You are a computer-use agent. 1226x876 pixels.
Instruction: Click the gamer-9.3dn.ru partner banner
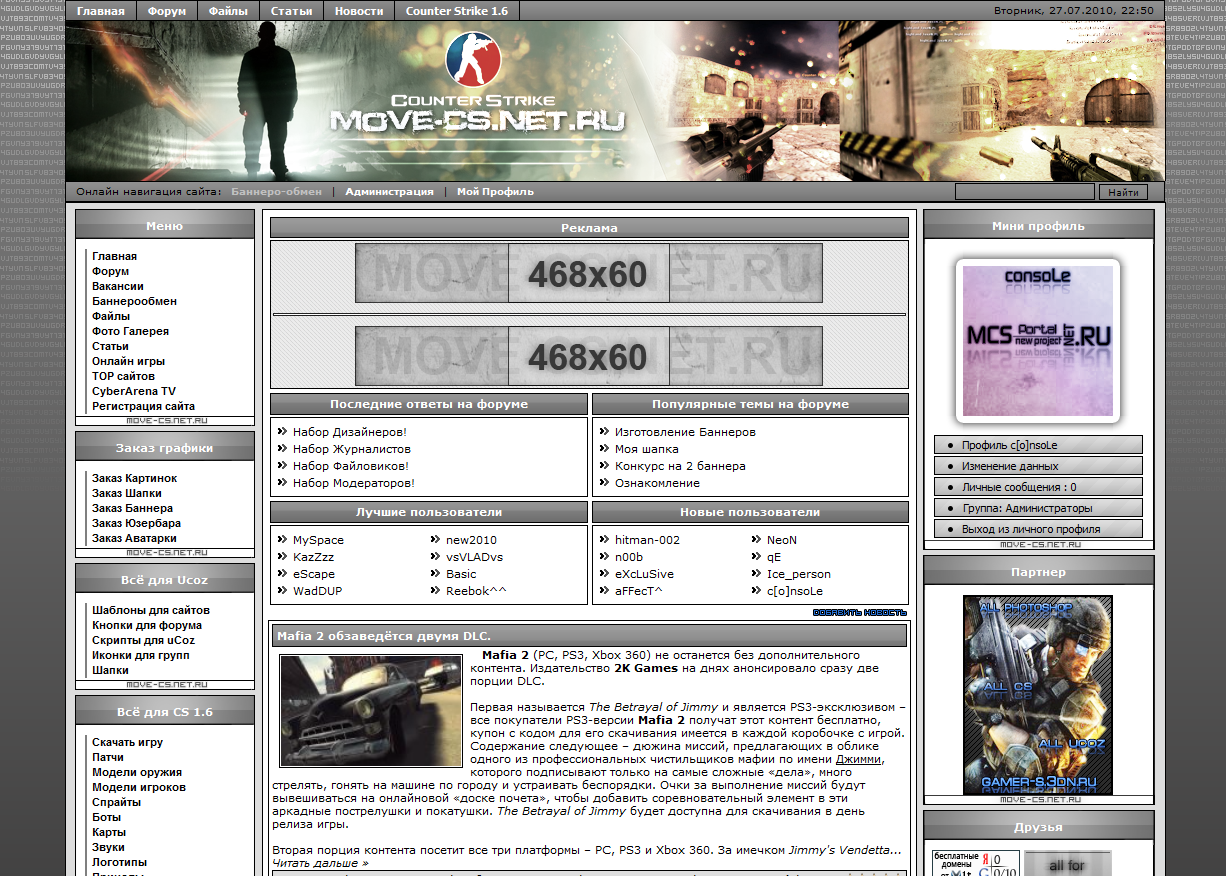click(x=1038, y=695)
